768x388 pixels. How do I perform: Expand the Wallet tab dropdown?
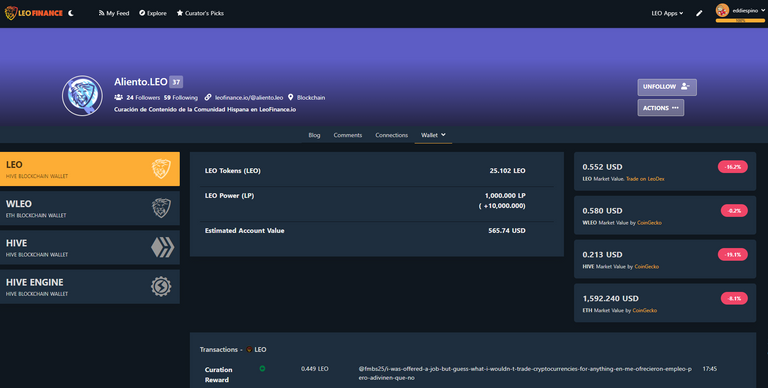(433, 135)
